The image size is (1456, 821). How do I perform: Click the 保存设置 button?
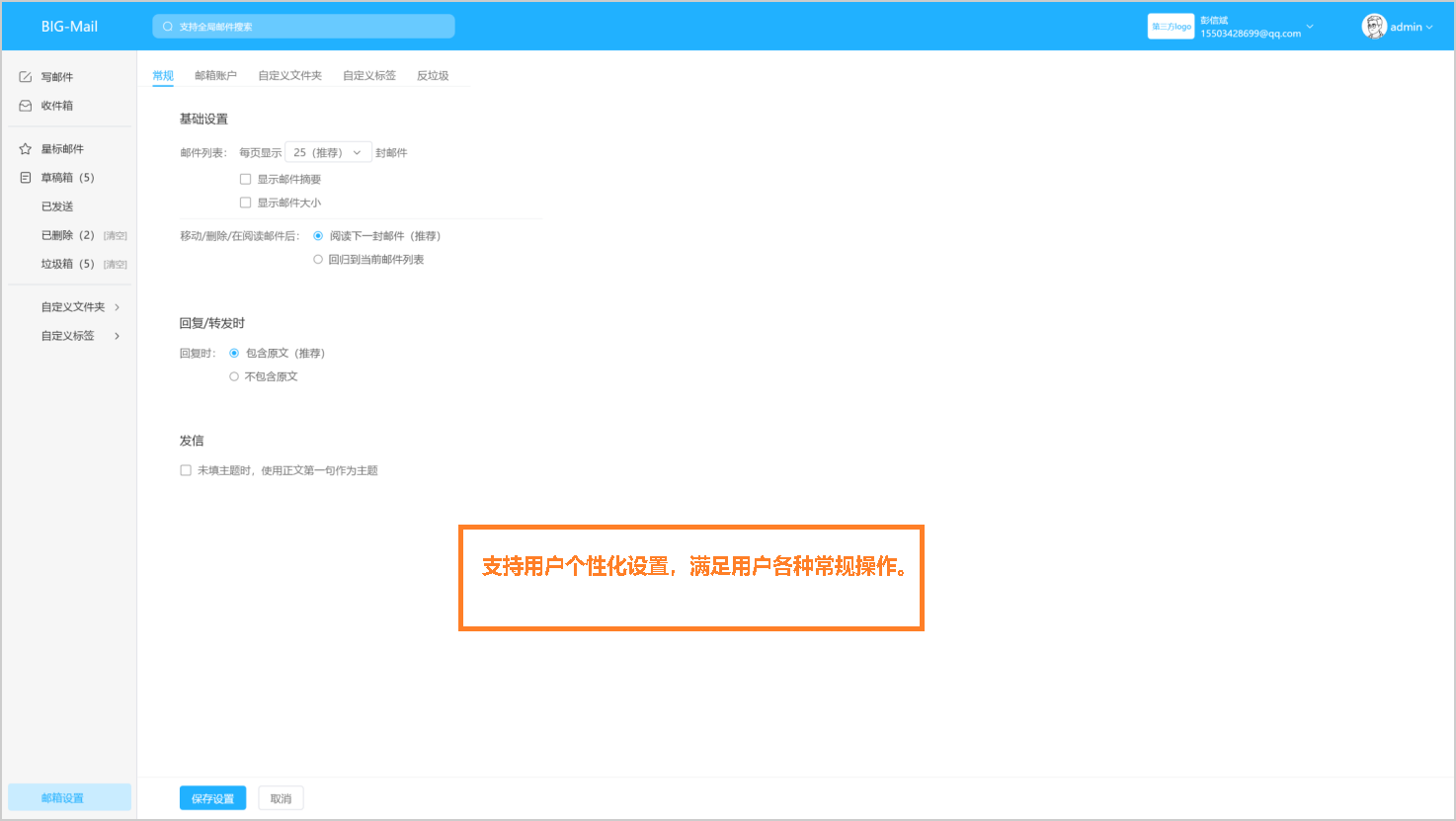point(211,797)
